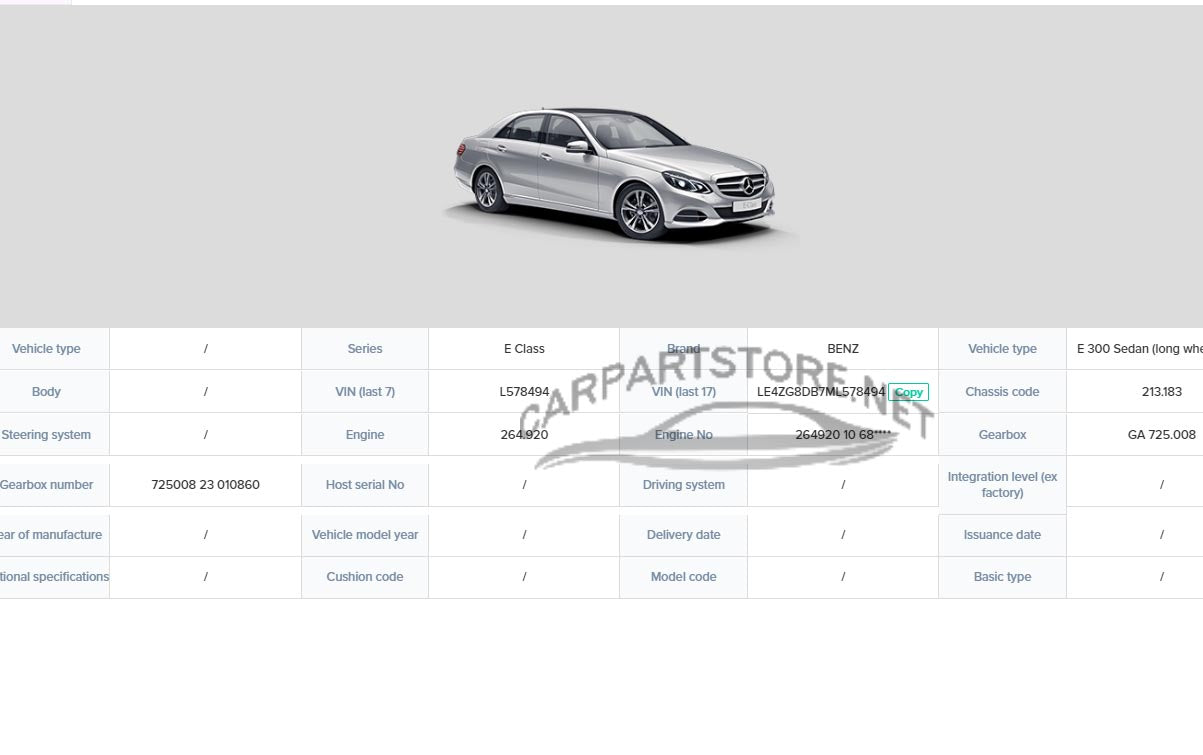
Task: Click the Host serial No label
Action: [x=365, y=485]
